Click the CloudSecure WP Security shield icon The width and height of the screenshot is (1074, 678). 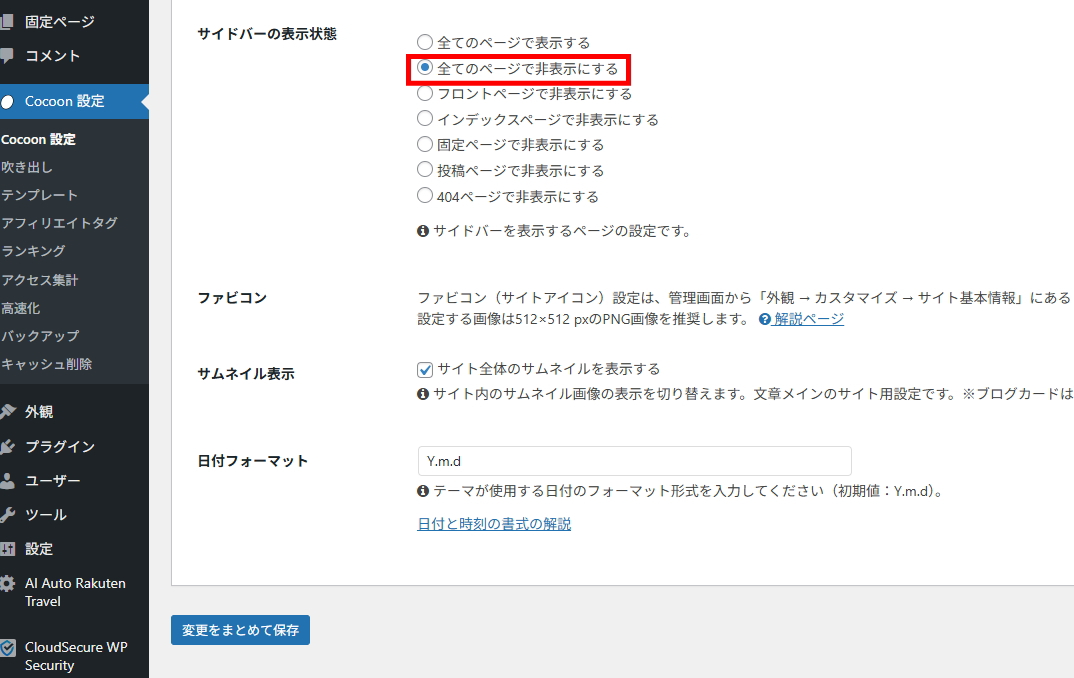(x=8, y=648)
